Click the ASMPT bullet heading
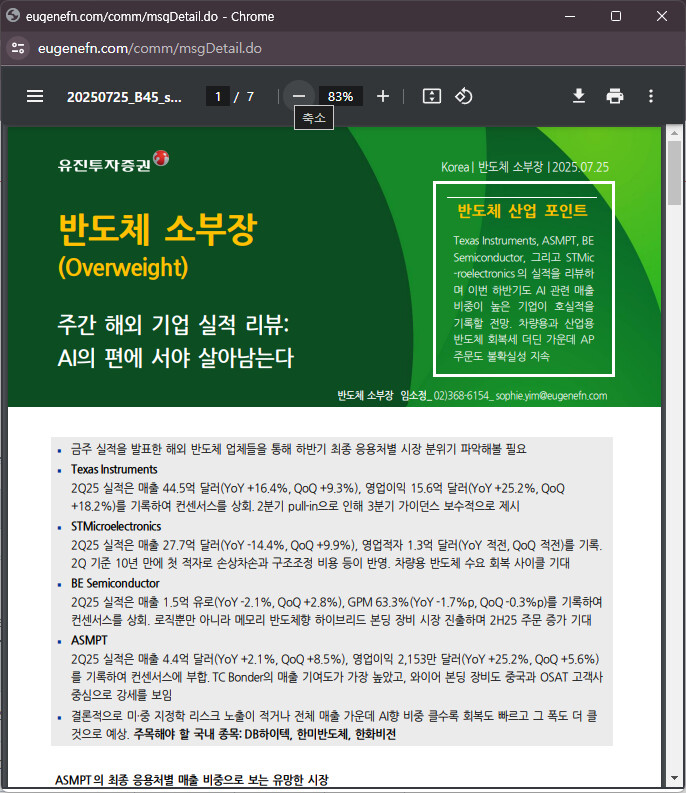 pos(89,640)
